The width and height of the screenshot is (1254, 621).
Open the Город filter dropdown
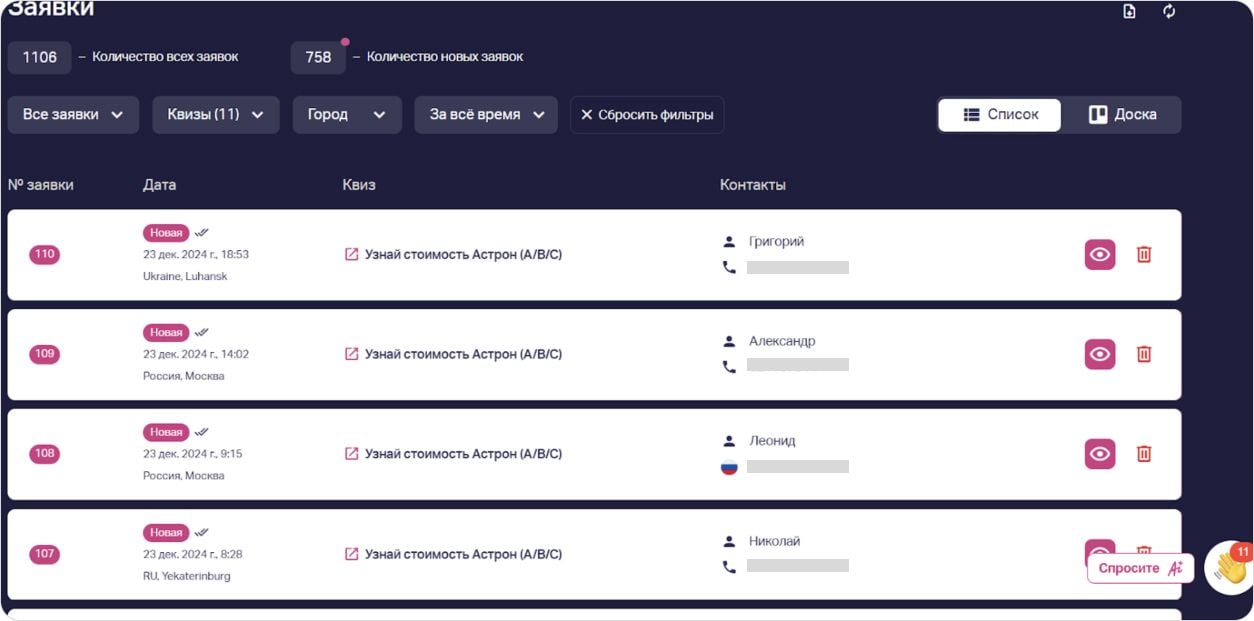pyautogui.click(x=346, y=114)
